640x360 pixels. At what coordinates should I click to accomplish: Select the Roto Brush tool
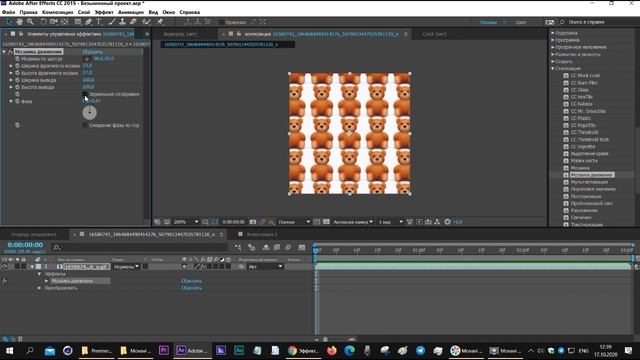[147, 22]
